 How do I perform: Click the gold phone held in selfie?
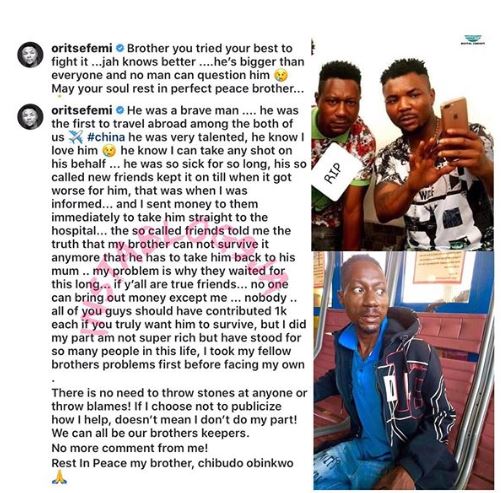click(x=454, y=117)
